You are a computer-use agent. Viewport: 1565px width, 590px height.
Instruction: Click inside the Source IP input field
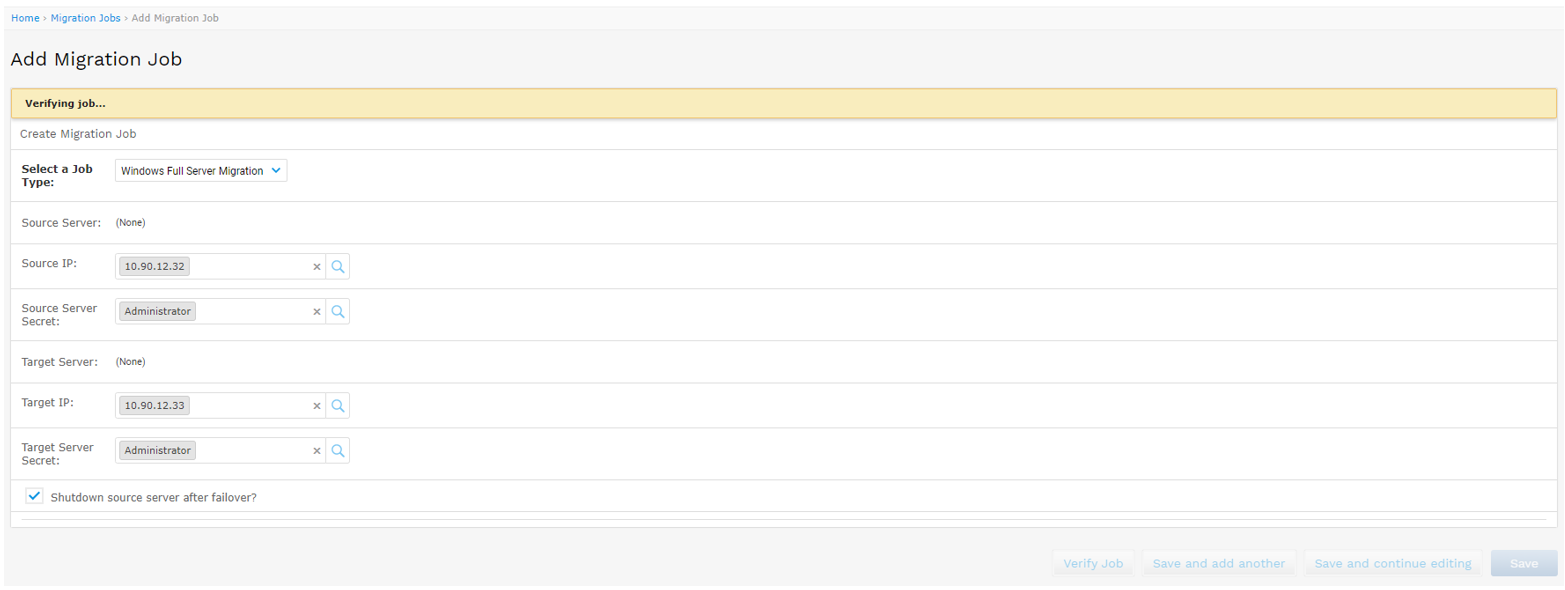point(250,267)
